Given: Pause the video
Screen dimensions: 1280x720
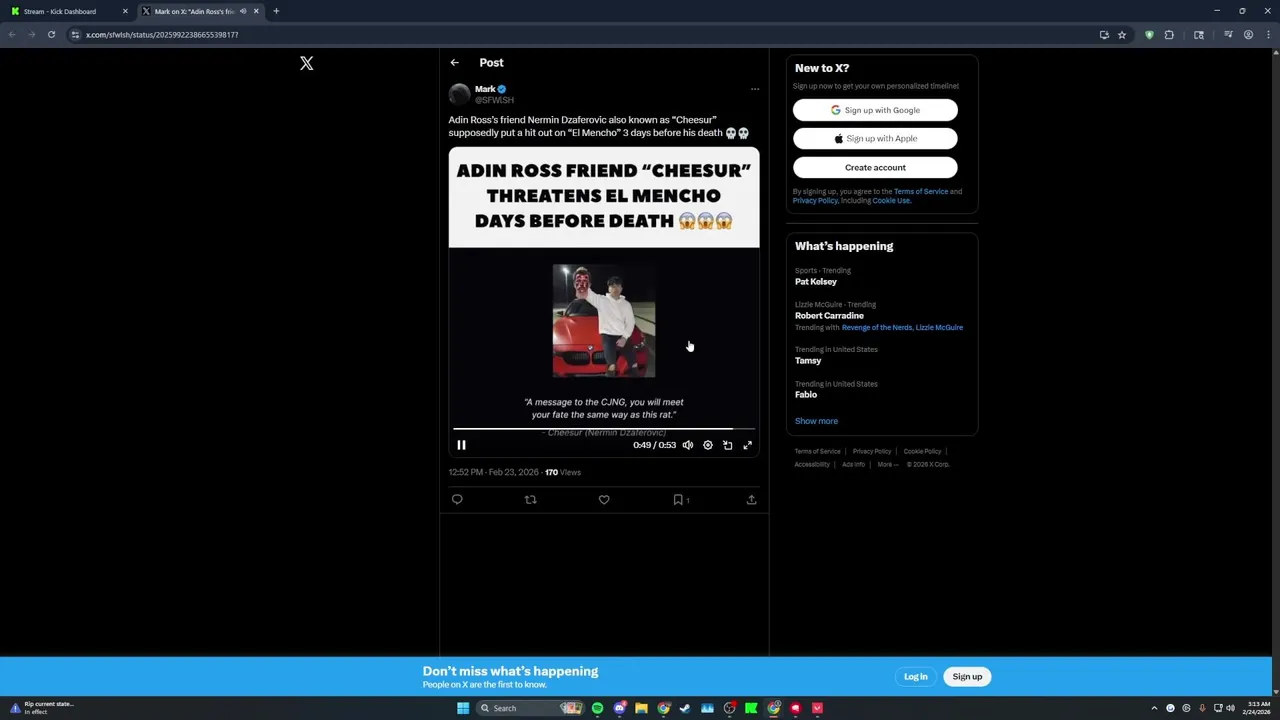Looking at the screenshot, I should click(461, 445).
